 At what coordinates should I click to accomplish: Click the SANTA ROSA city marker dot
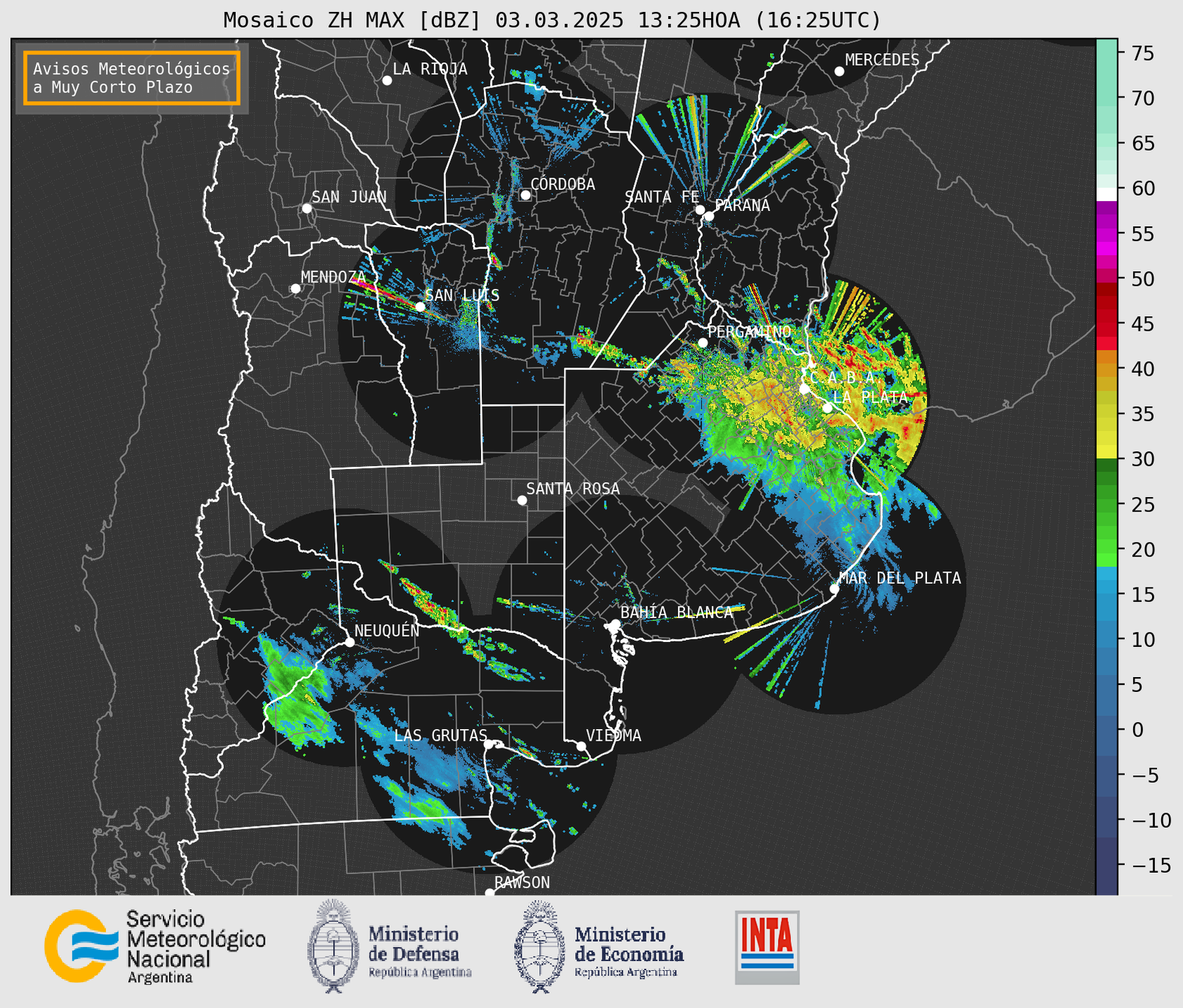[522, 500]
